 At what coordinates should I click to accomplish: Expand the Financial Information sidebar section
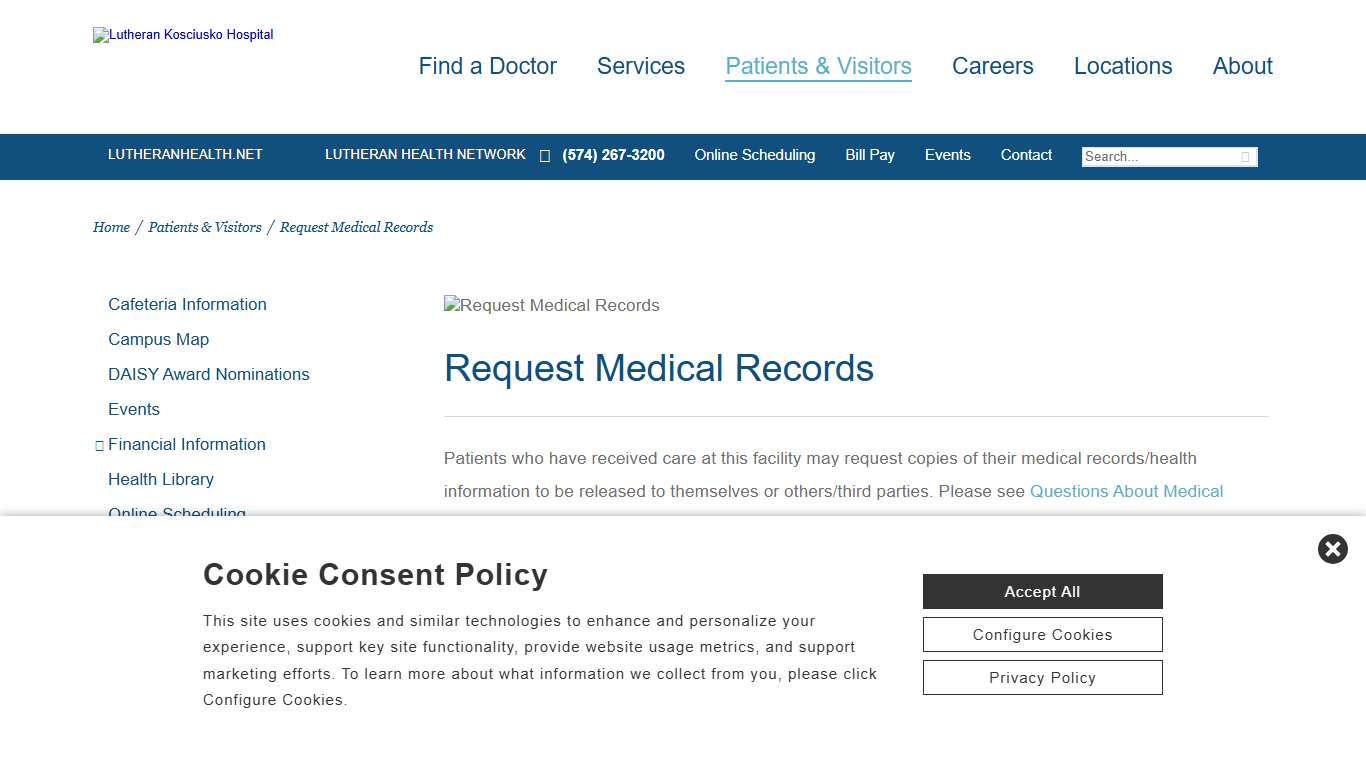tap(99, 444)
